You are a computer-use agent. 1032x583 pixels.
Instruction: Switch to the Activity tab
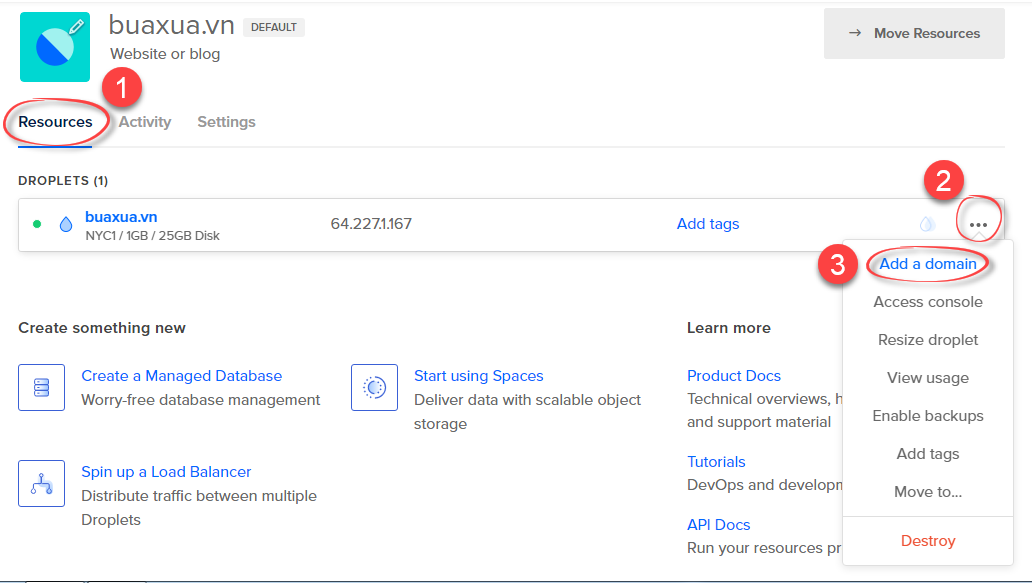145,122
